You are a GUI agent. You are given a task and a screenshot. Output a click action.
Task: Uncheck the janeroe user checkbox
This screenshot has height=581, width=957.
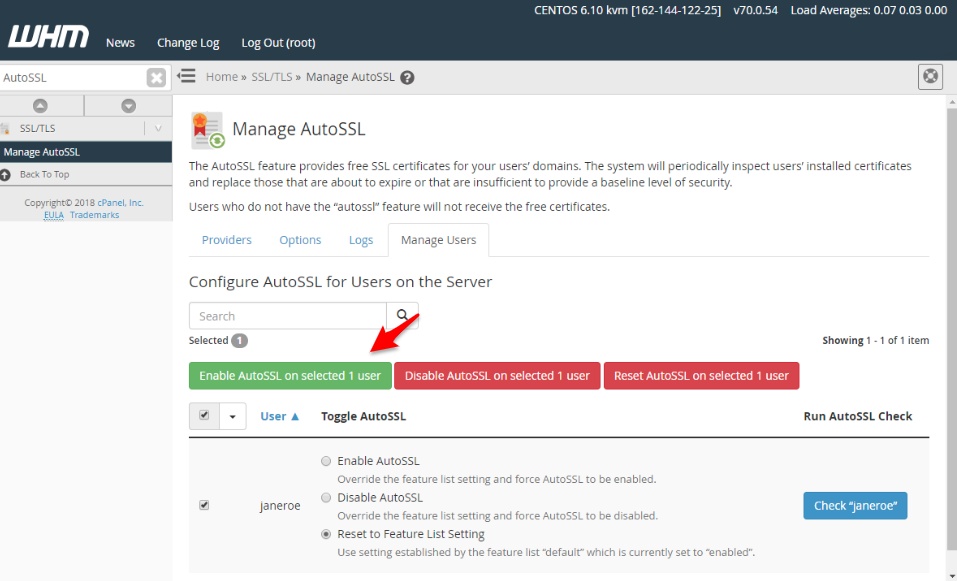(x=204, y=505)
